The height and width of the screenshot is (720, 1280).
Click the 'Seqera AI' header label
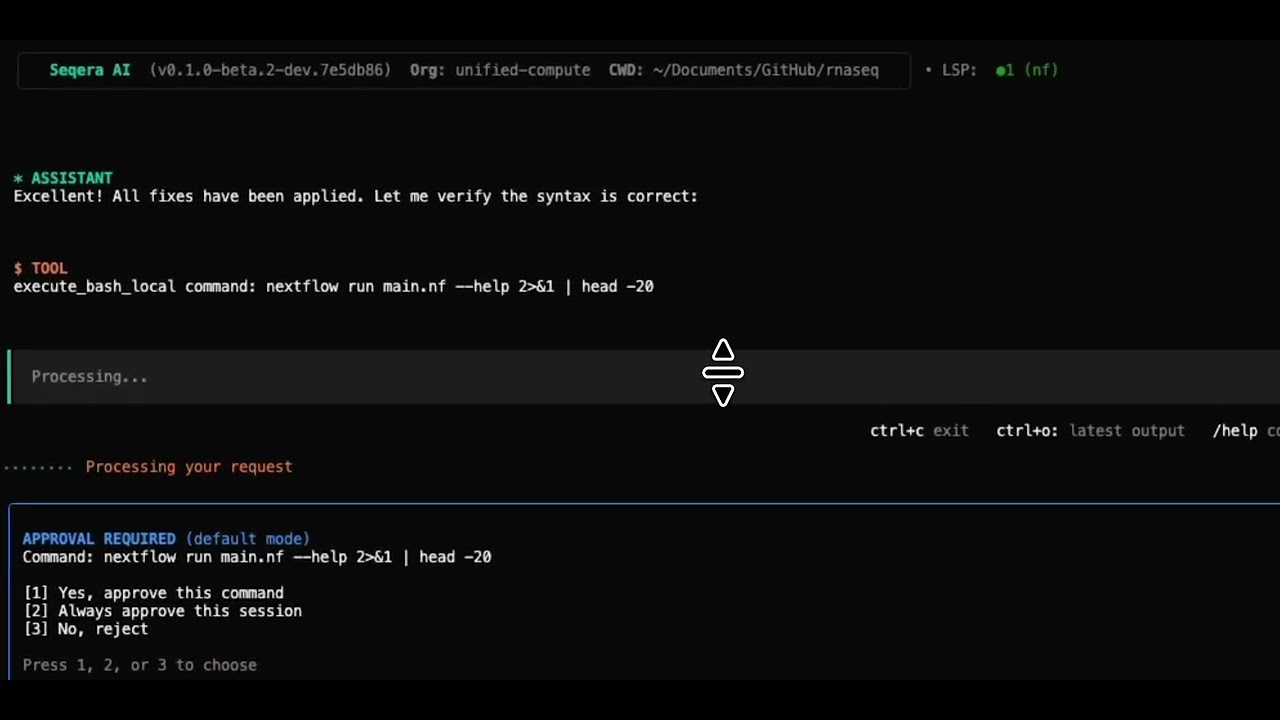click(90, 70)
